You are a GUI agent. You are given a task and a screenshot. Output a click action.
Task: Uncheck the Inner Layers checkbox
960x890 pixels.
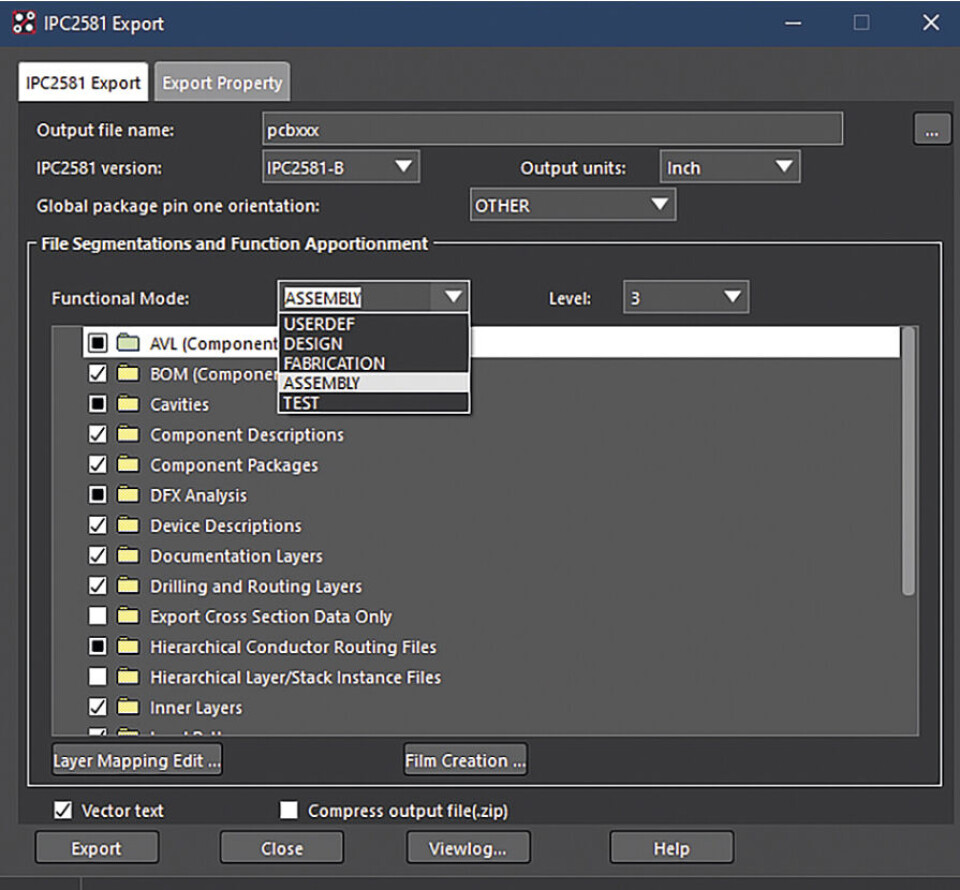pos(97,707)
